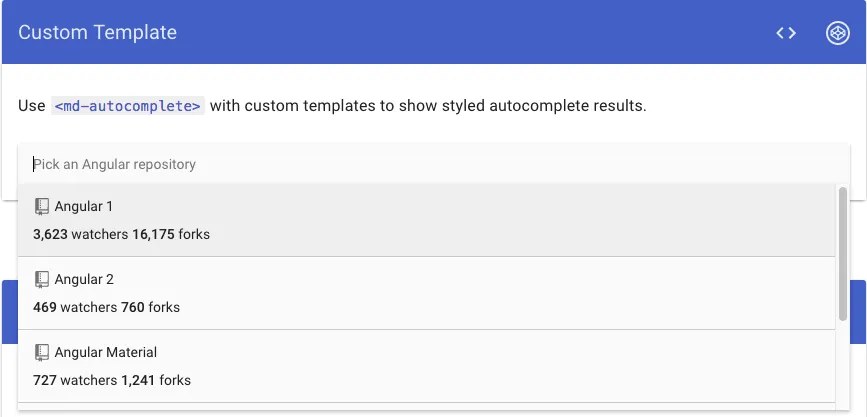Click the repository icon beside Angular 2
The image size is (867, 417).
pyautogui.click(x=42, y=279)
